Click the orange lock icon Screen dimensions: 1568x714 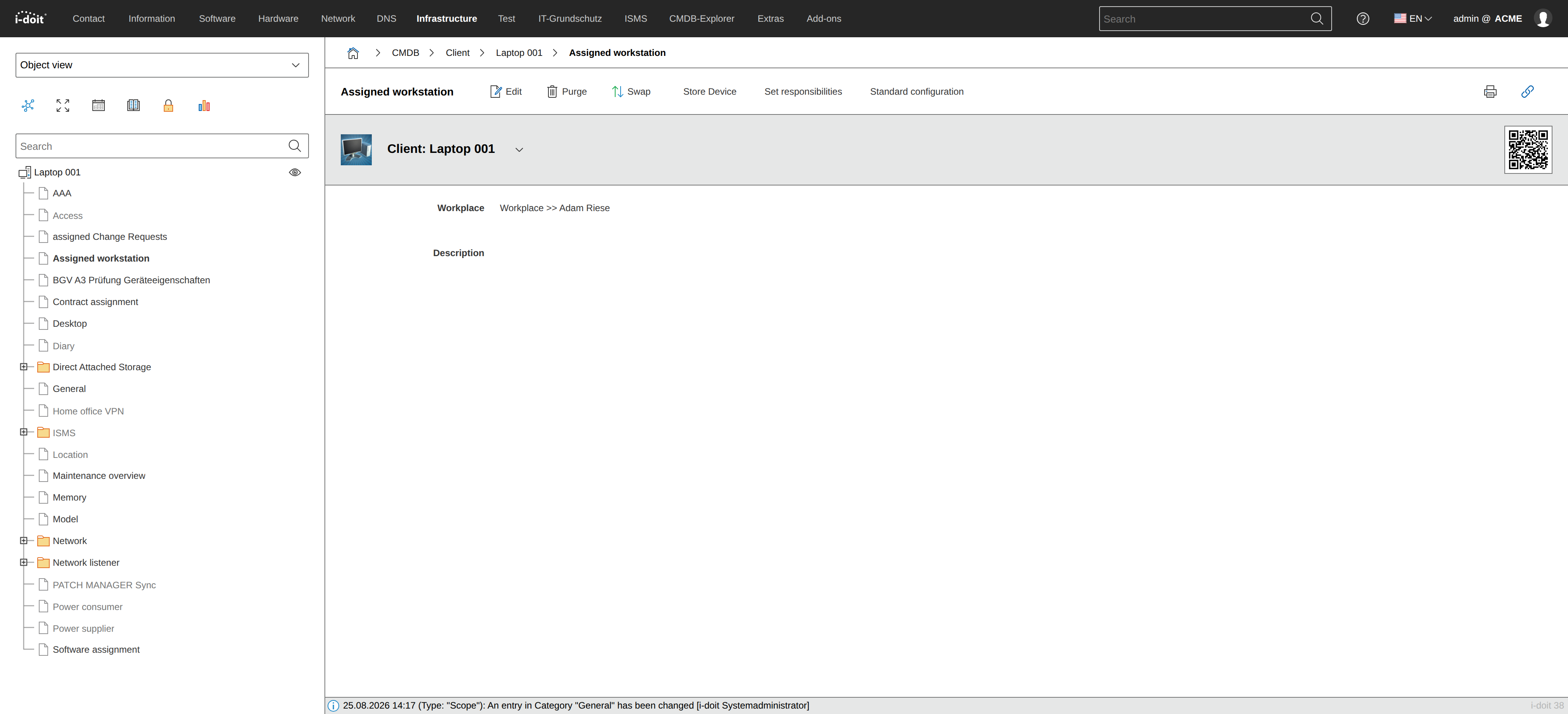pyautogui.click(x=168, y=105)
